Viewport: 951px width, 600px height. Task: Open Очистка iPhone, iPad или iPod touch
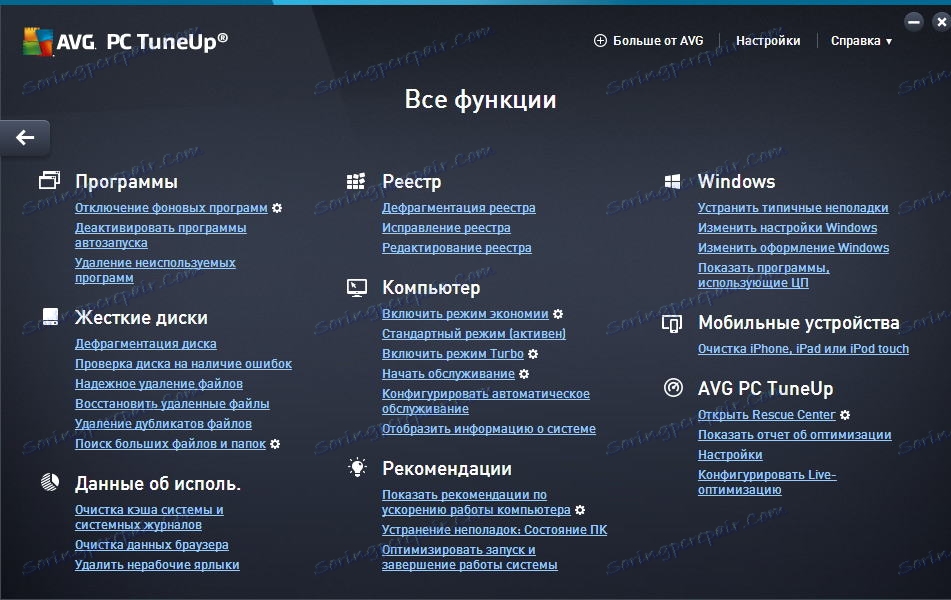point(803,349)
